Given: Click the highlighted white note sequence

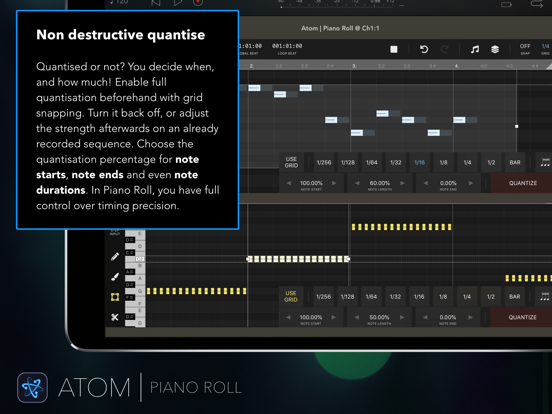Looking at the screenshot, I should tap(298, 259).
